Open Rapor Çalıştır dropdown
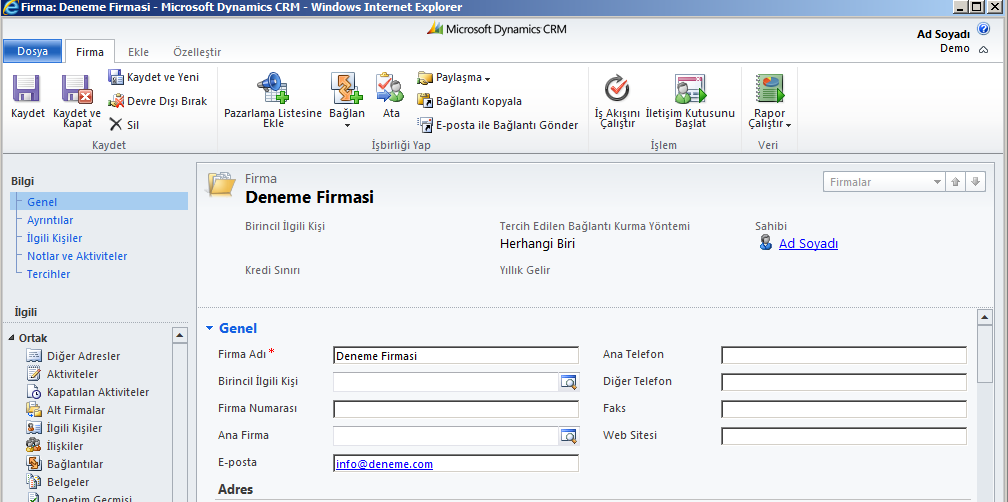 coord(770,100)
